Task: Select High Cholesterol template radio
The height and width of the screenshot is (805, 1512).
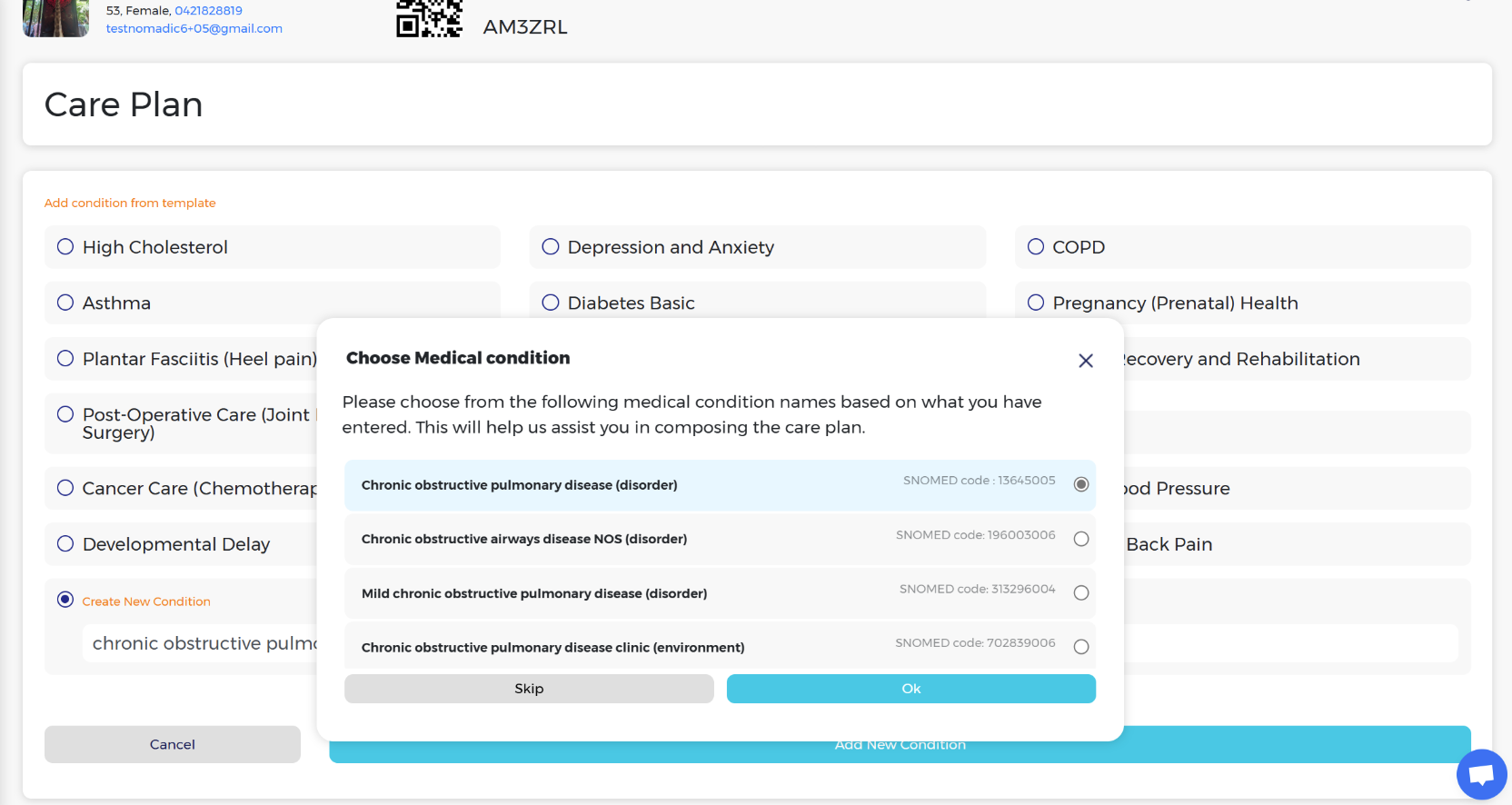Action: [x=65, y=247]
